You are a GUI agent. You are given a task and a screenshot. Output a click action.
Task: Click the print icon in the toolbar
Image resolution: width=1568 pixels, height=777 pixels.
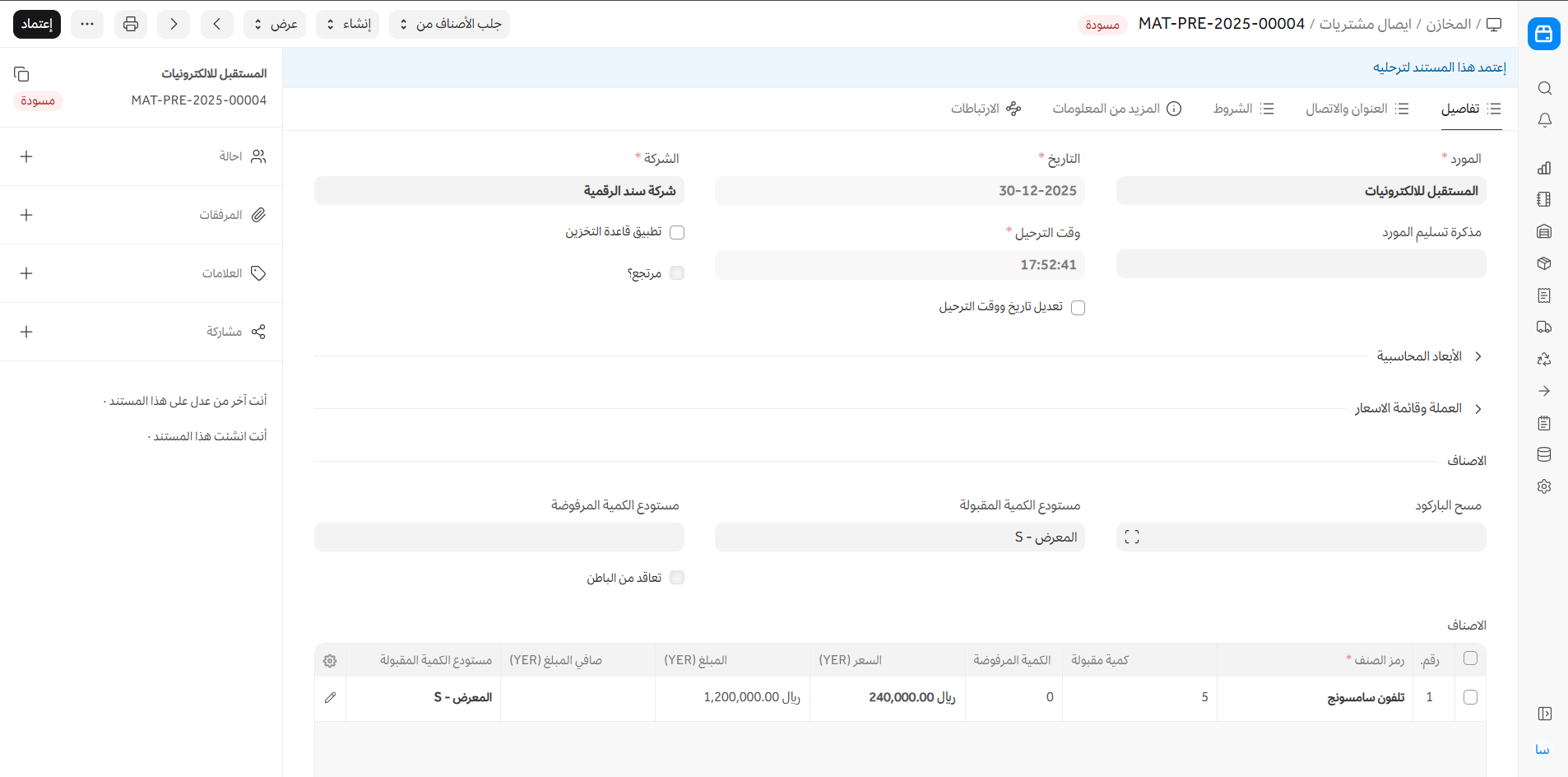tap(131, 24)
